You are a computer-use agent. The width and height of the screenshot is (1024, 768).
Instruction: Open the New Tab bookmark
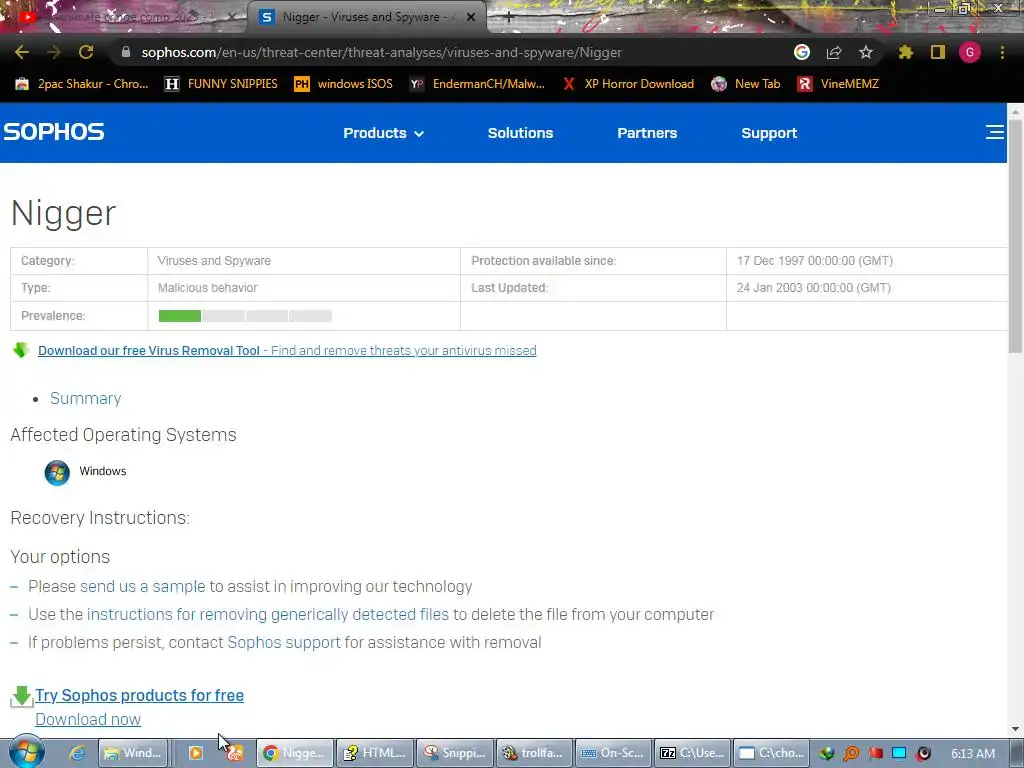tap(746, 84)
